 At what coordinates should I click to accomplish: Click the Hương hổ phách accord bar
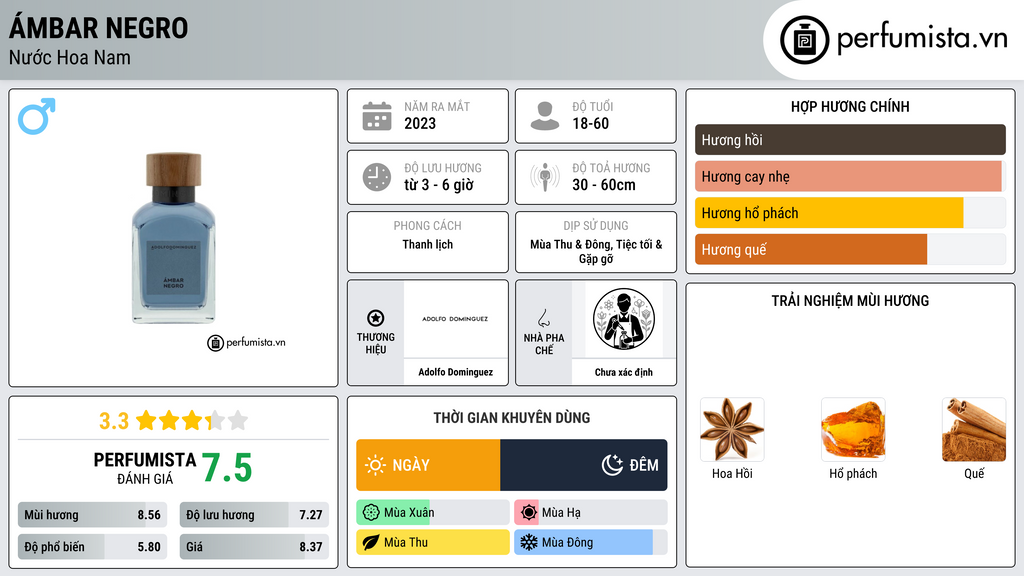850,213
